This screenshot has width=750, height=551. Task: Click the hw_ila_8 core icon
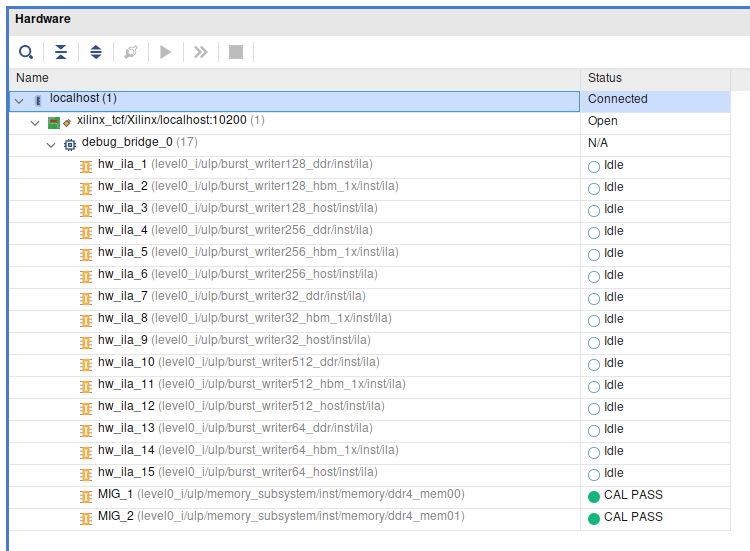click(86, 321)
